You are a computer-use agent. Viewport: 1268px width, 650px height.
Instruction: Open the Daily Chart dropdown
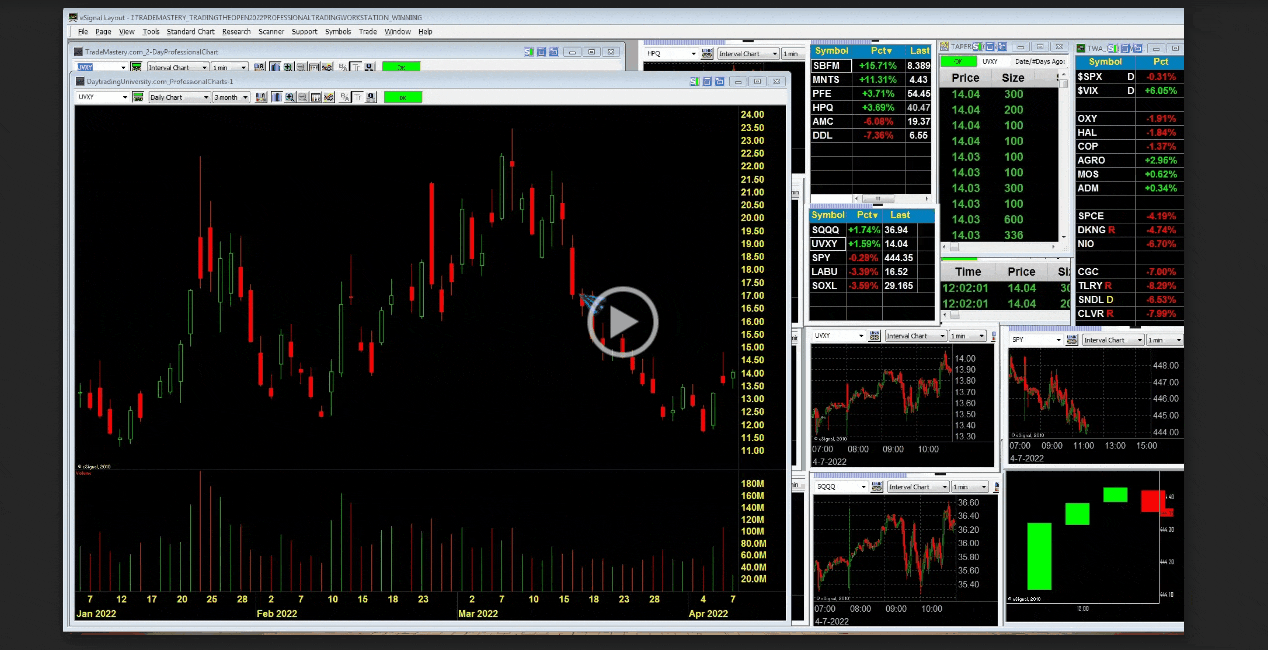206,97
